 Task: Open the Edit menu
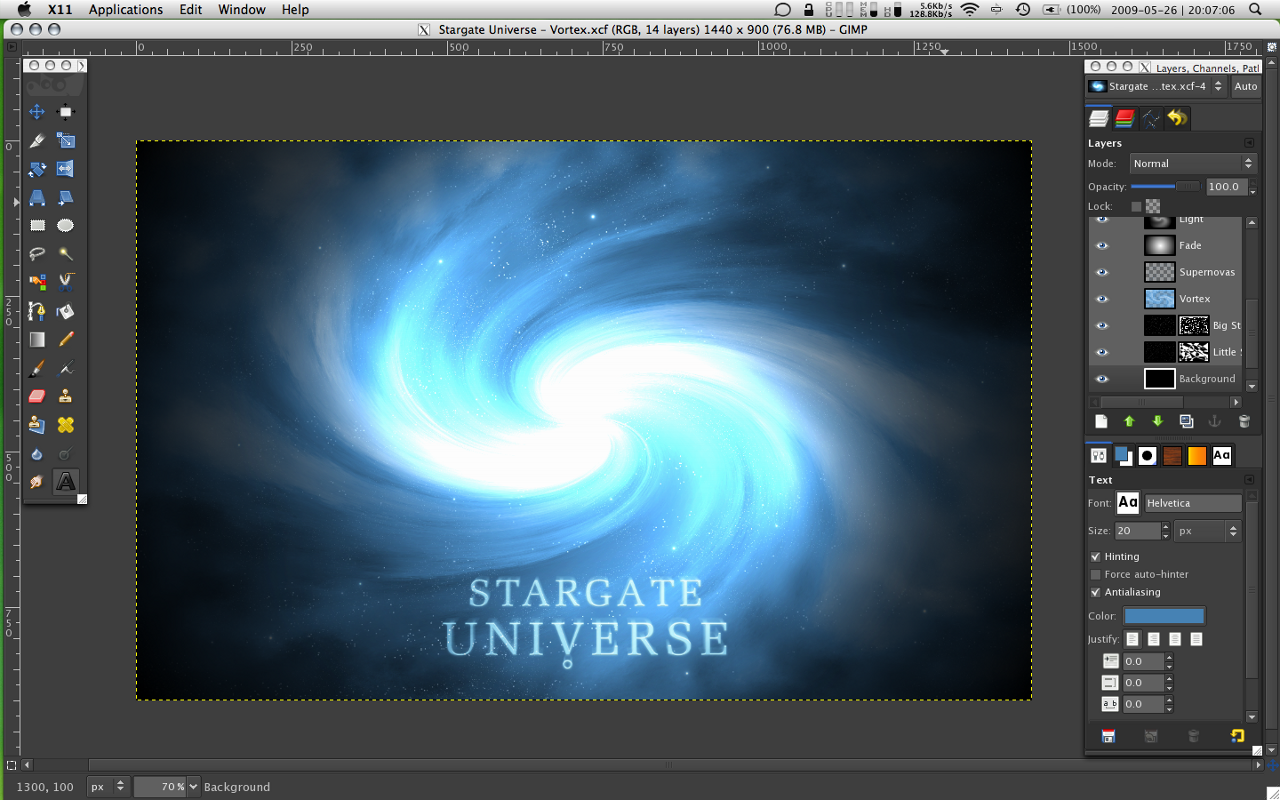tap(191, 10)
